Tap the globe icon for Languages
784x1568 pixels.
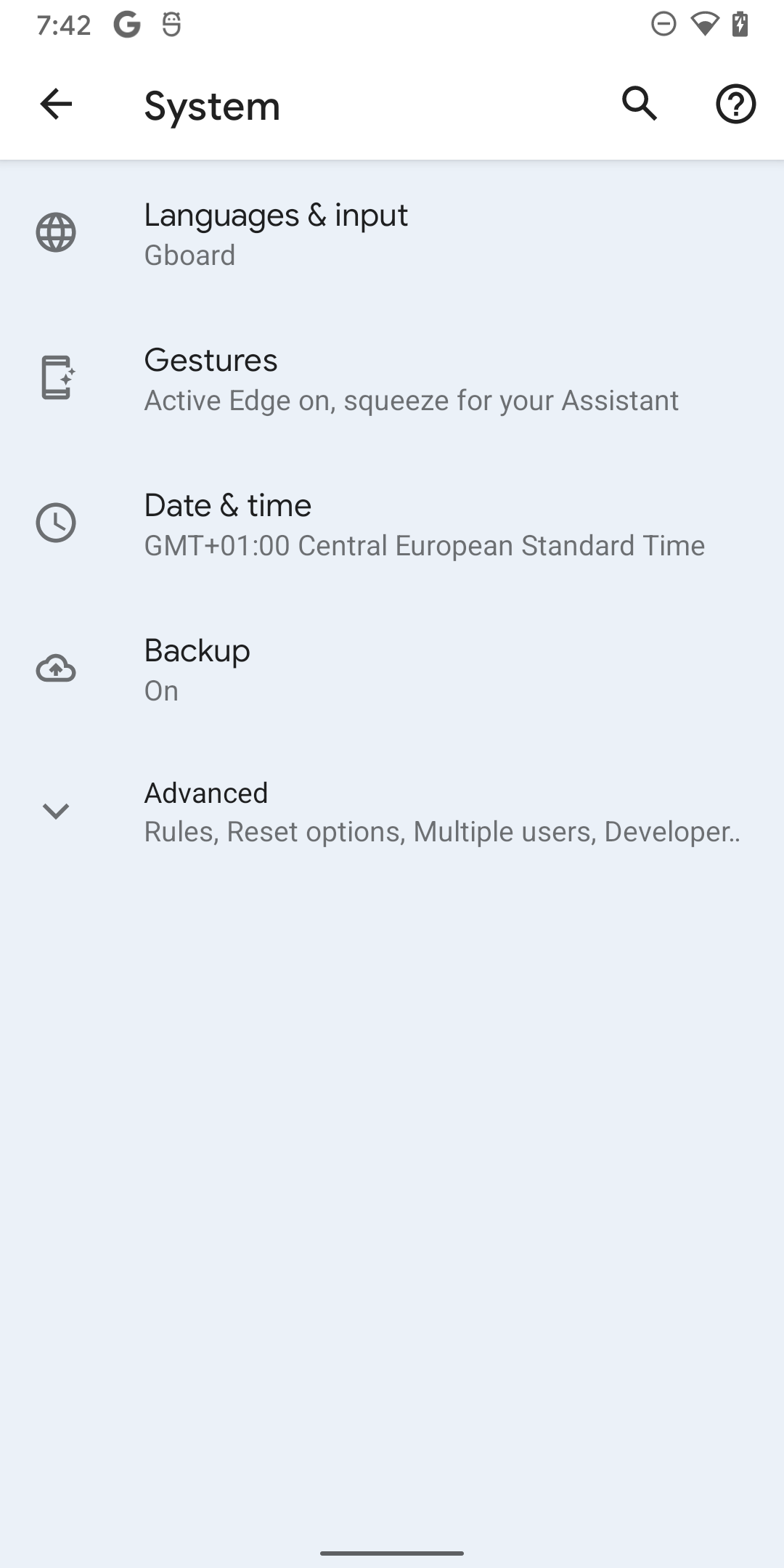(56, 233)
